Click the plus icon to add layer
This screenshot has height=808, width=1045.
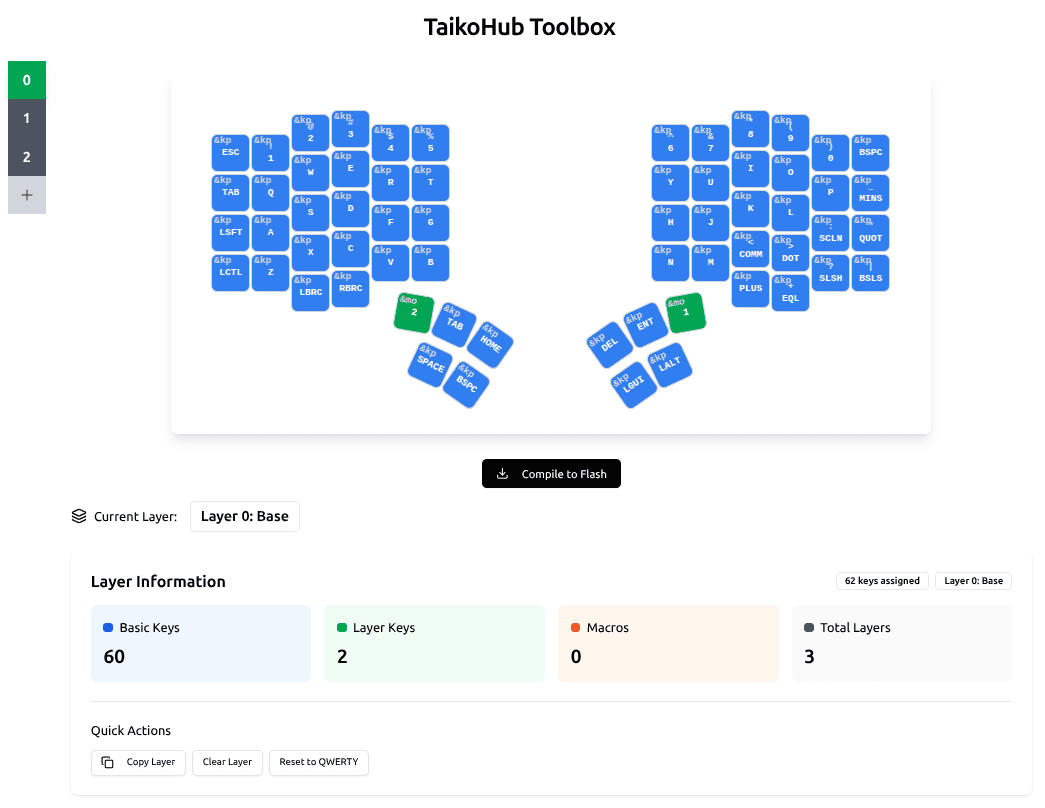tap(27, 195)
